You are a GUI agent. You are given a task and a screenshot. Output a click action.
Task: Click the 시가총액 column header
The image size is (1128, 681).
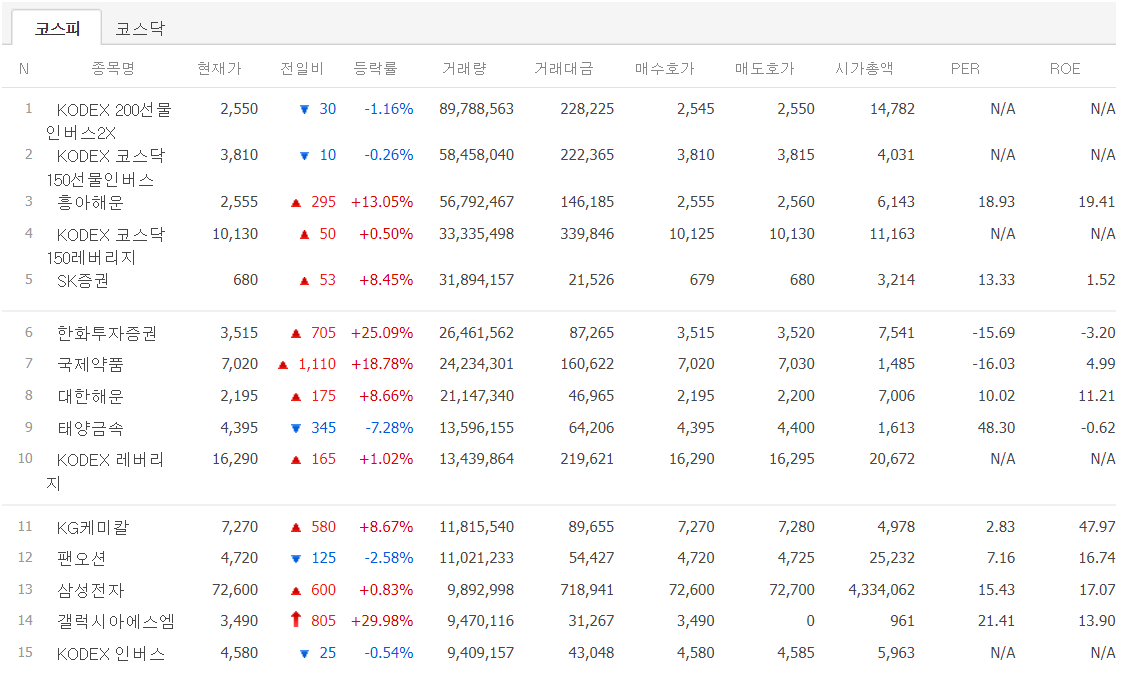point(864,68)
